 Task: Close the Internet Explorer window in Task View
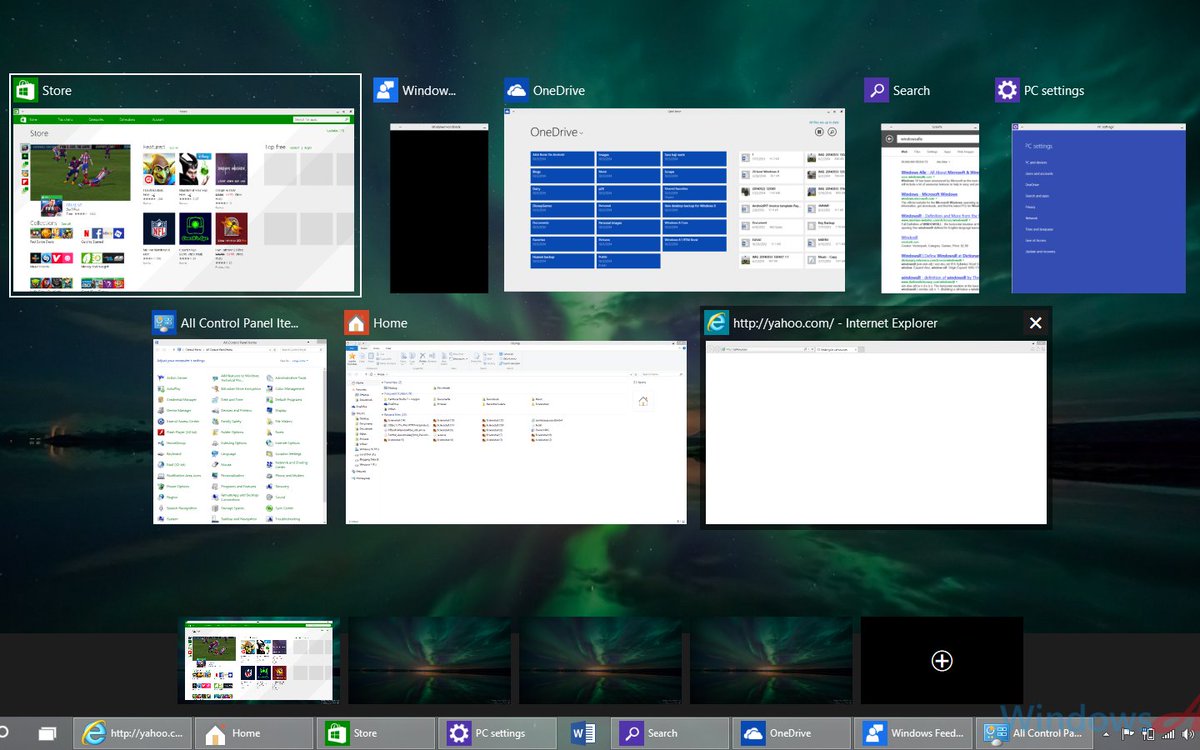pos(1035,323)
